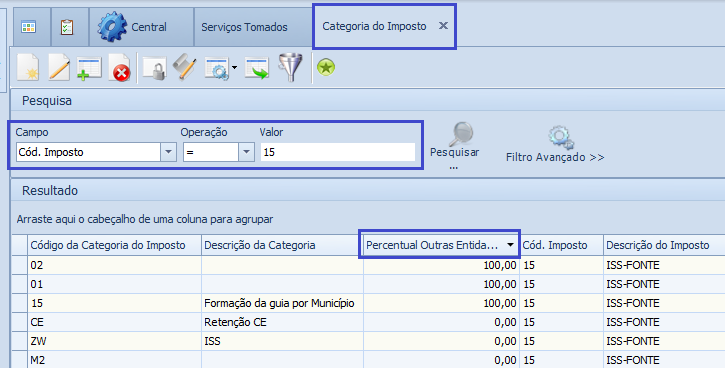Screen dimensions: 725x368
Task: Click the Retenção CE description cell
Action: coord(282,322)
